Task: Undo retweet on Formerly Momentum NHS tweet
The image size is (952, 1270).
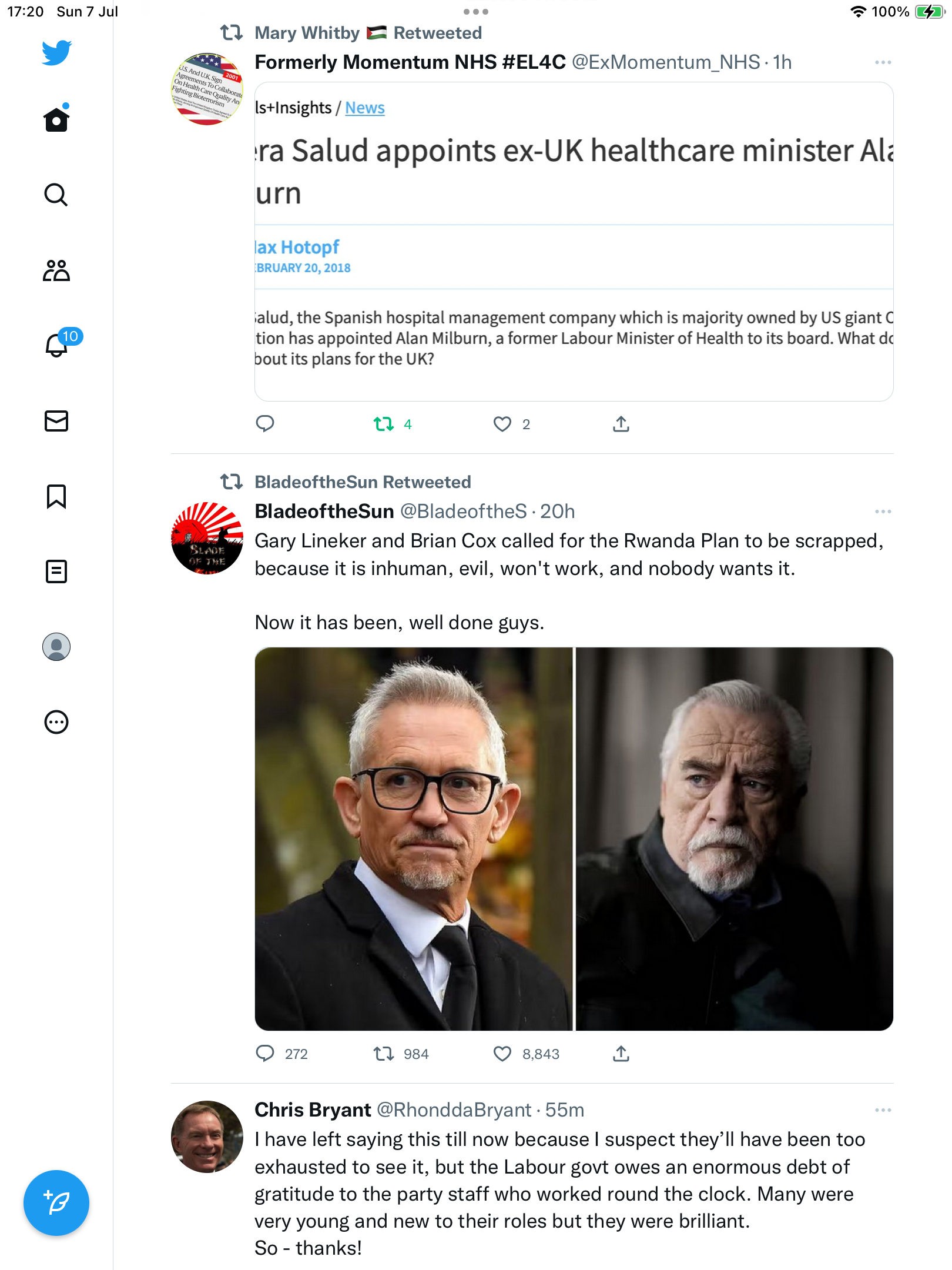Action: (384, 424)
